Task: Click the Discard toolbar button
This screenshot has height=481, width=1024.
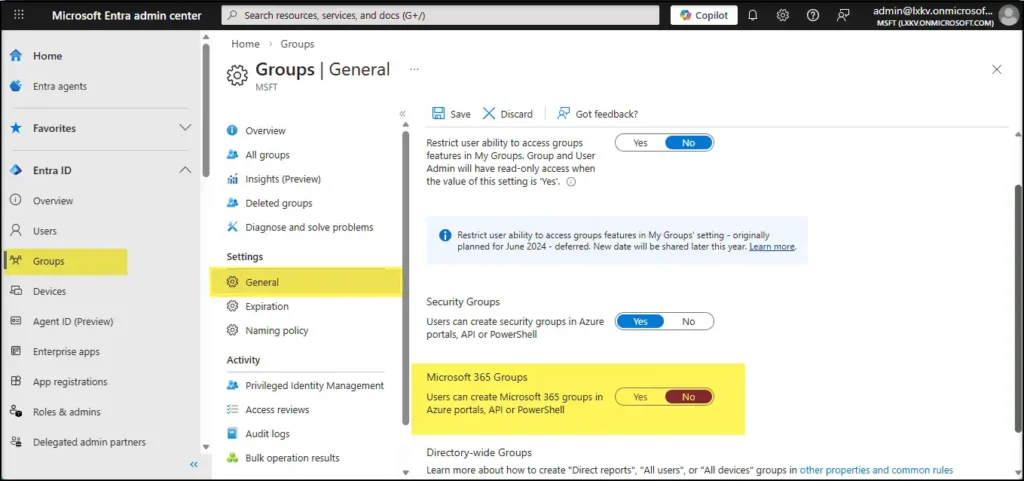Action: pyautogui.click(x=507, y=114)
